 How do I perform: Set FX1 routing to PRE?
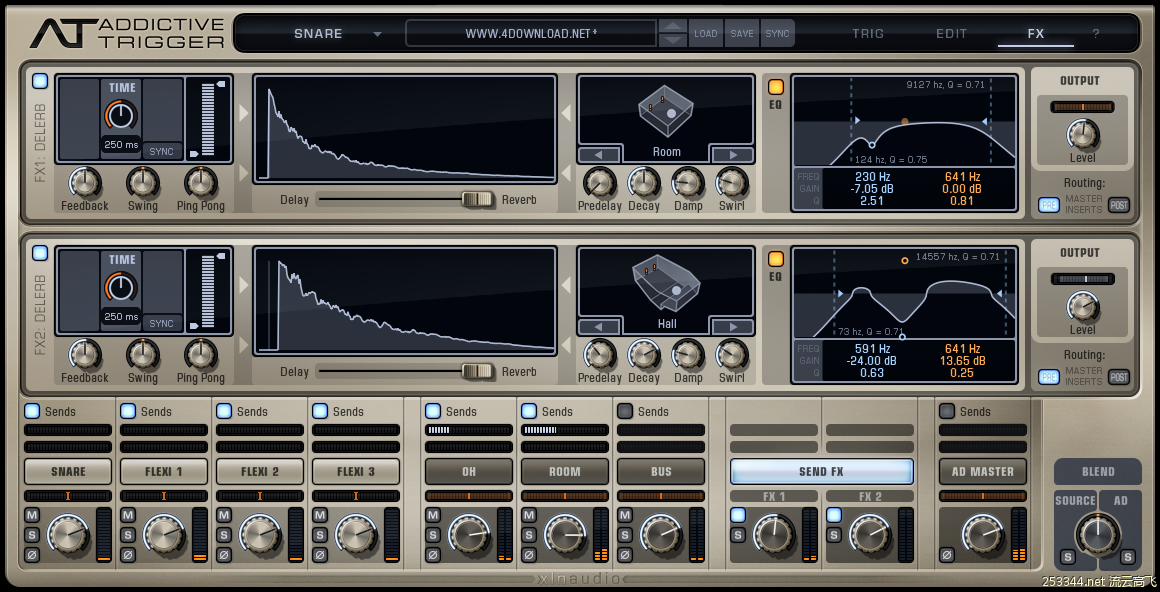tap(1048, 205)
